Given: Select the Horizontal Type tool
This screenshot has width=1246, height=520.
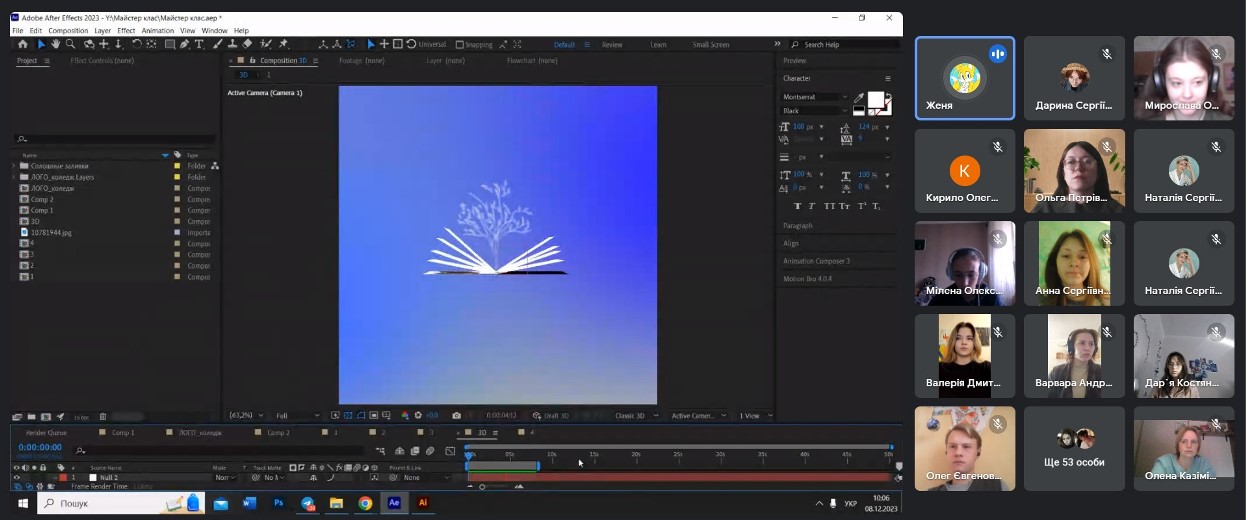Looking at the screenshot, I should tap(200, 44).
